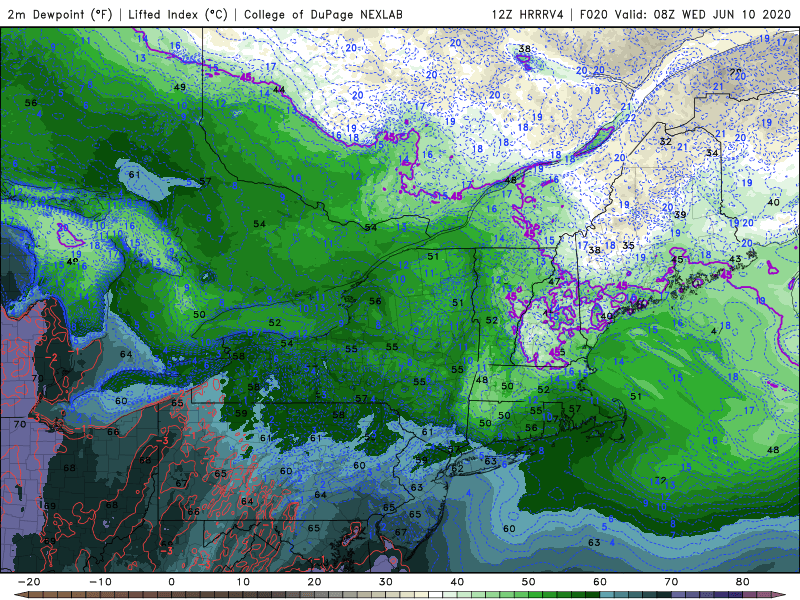The width and height of the screenshot is (800, 600).
Task: Click the 10 label on the color scale
Action: [x=243, y=582]
